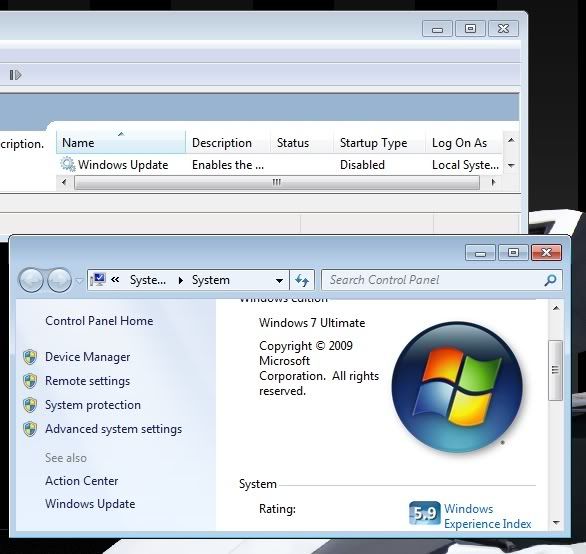Click the System window scroll down arrow
This screenshot has width=586, height=554.
pos(556,523)
